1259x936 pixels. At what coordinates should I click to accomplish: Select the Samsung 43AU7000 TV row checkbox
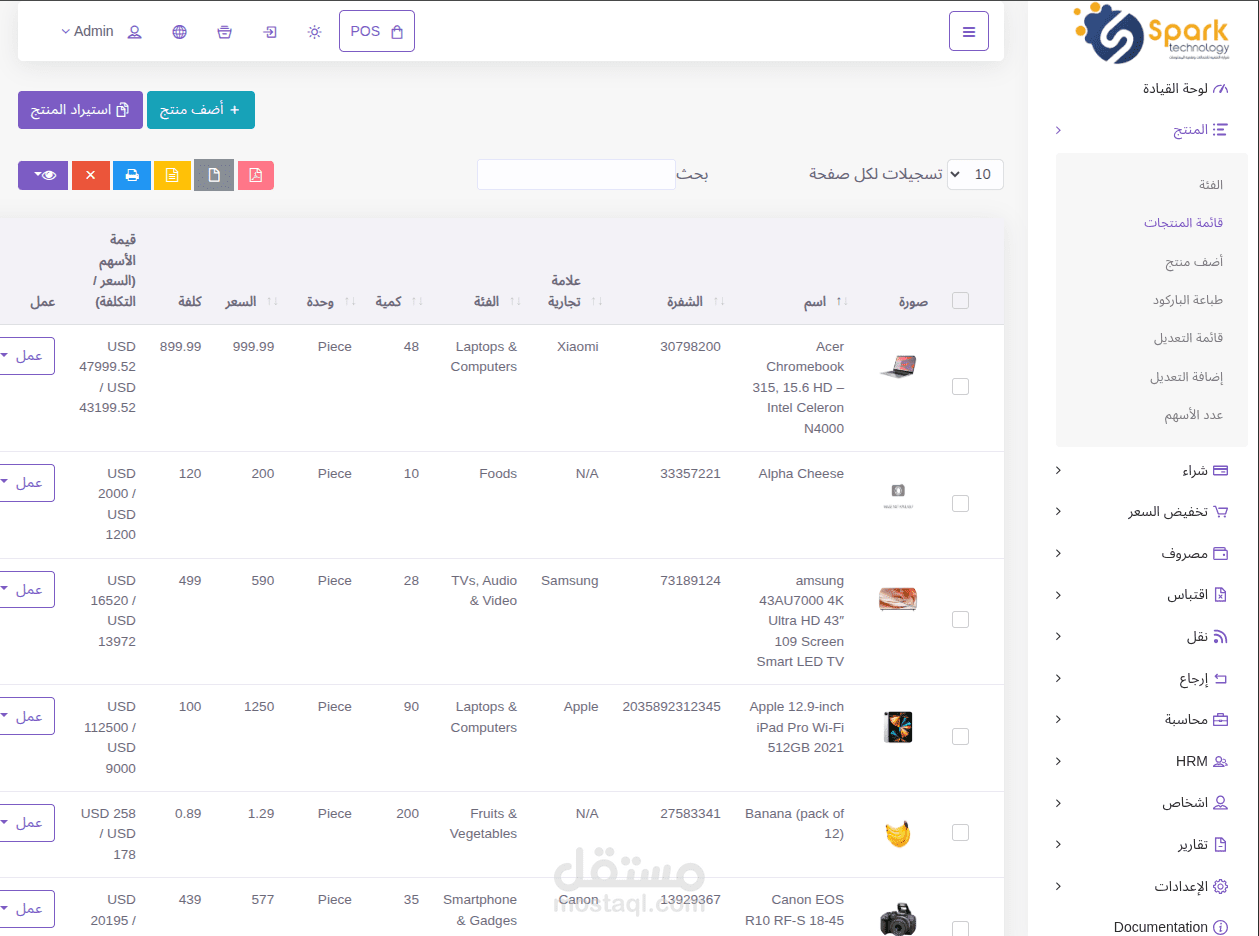tap(961, 620)
